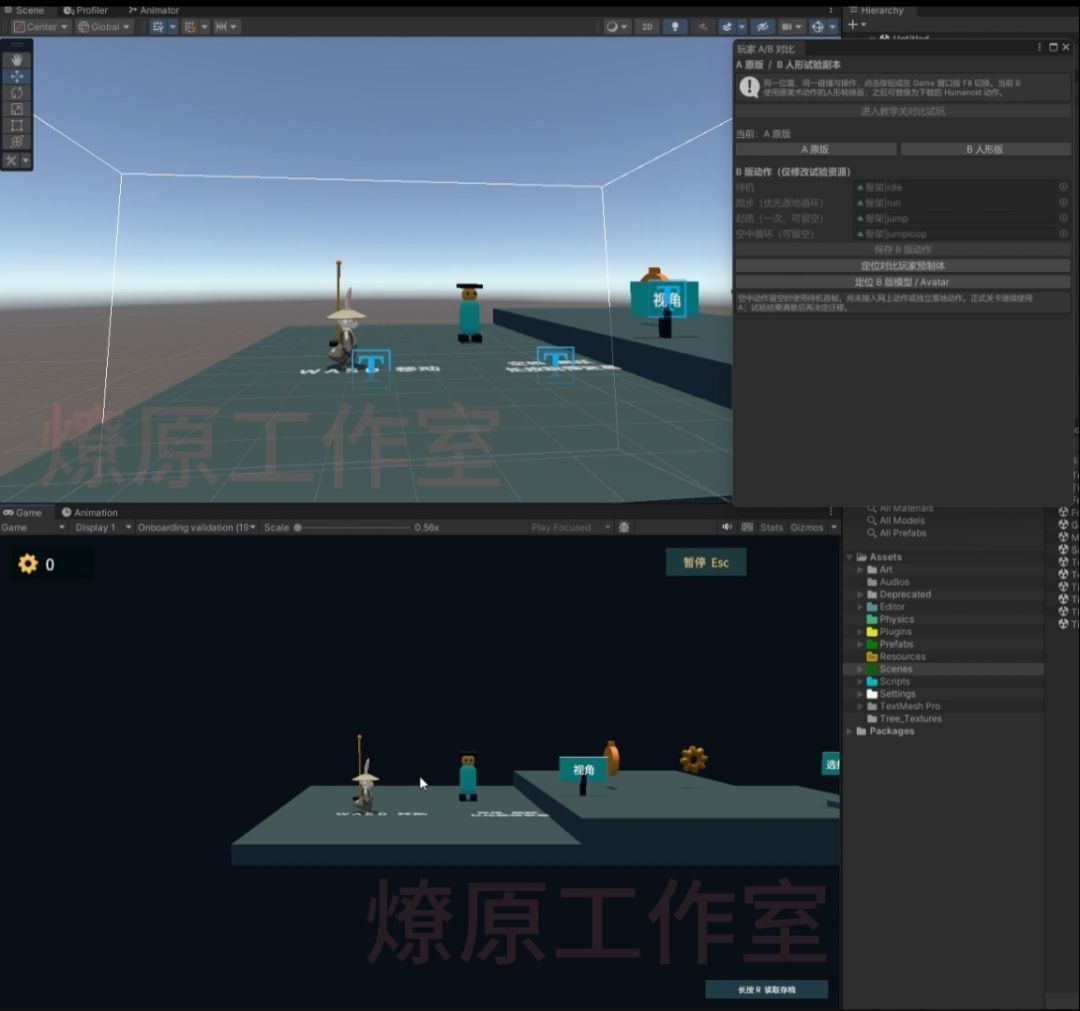Toggle 2D mode in Scene view
1080x1011 pixels.
click(647, 27)
